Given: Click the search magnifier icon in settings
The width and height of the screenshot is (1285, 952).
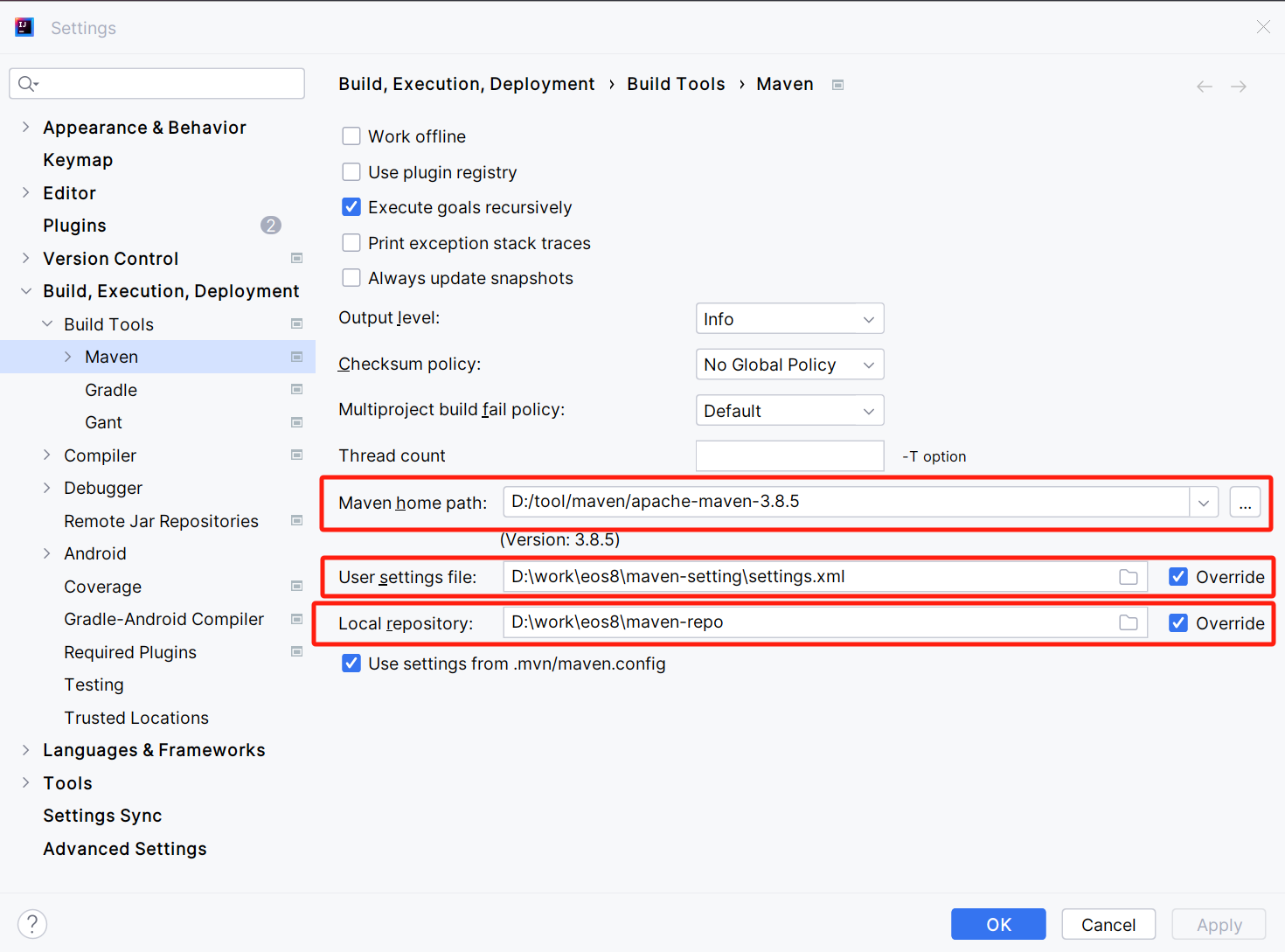Looking at the screenshot, I should coord(27,84).
